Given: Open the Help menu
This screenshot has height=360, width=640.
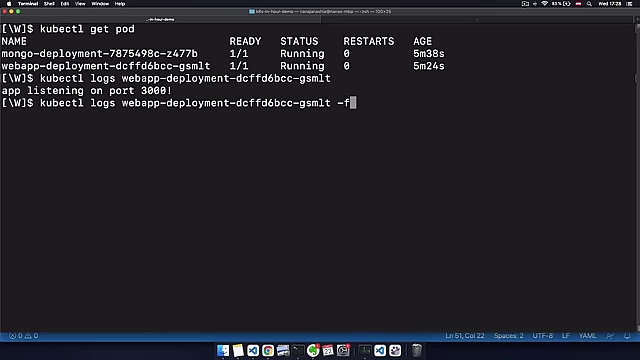Looking at the screenshot, I should point(120,4).
